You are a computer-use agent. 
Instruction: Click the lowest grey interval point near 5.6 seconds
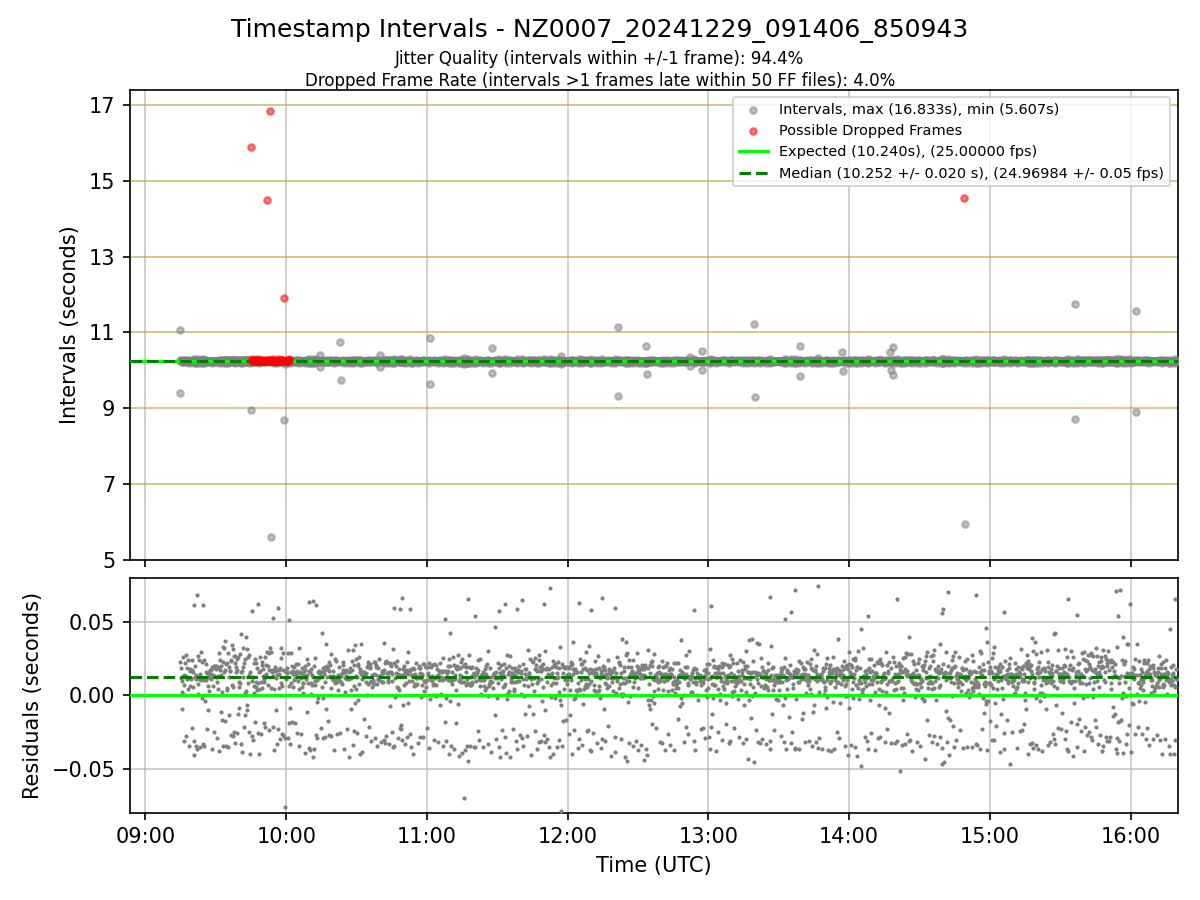coord(271,537)
